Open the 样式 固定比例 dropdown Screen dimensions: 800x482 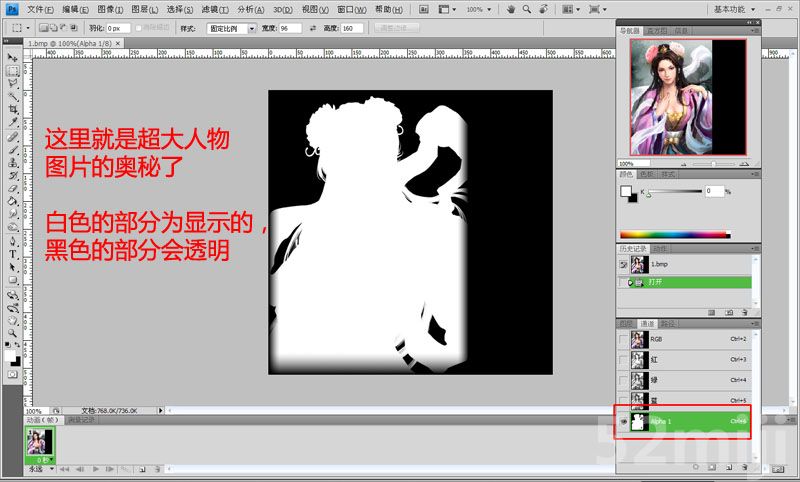pos(232,29)
